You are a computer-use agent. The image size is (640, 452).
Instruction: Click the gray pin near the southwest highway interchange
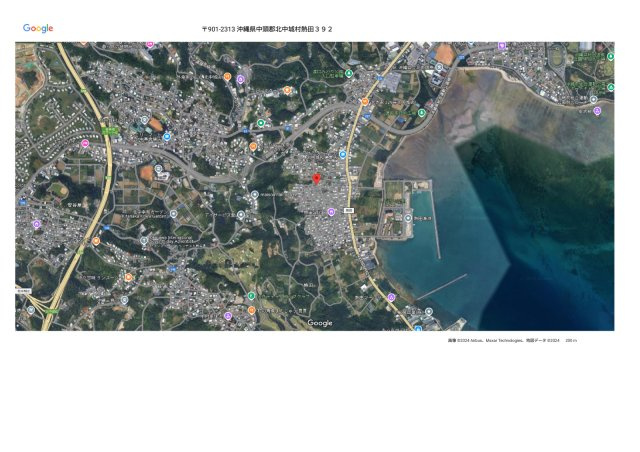(x=31, y=310)
